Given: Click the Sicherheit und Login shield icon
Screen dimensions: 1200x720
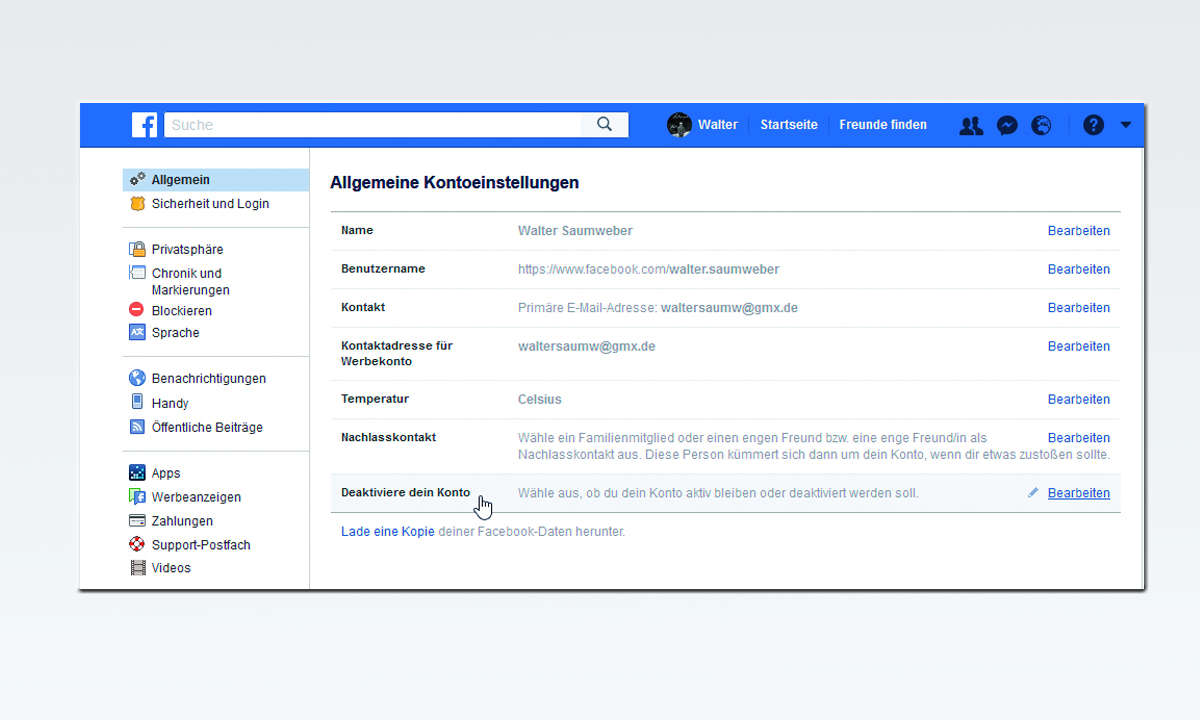Looking at the screenshot, I should pyautogui.click(x=138, y=204).
